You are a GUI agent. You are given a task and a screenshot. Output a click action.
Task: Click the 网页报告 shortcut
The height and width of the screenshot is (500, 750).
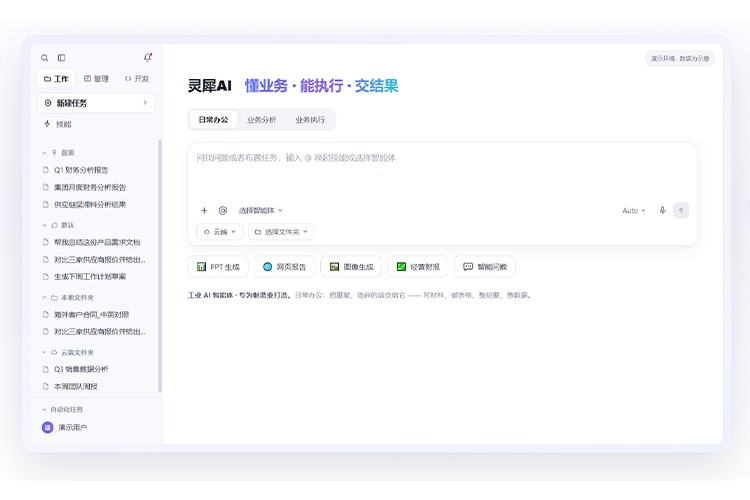284,267
